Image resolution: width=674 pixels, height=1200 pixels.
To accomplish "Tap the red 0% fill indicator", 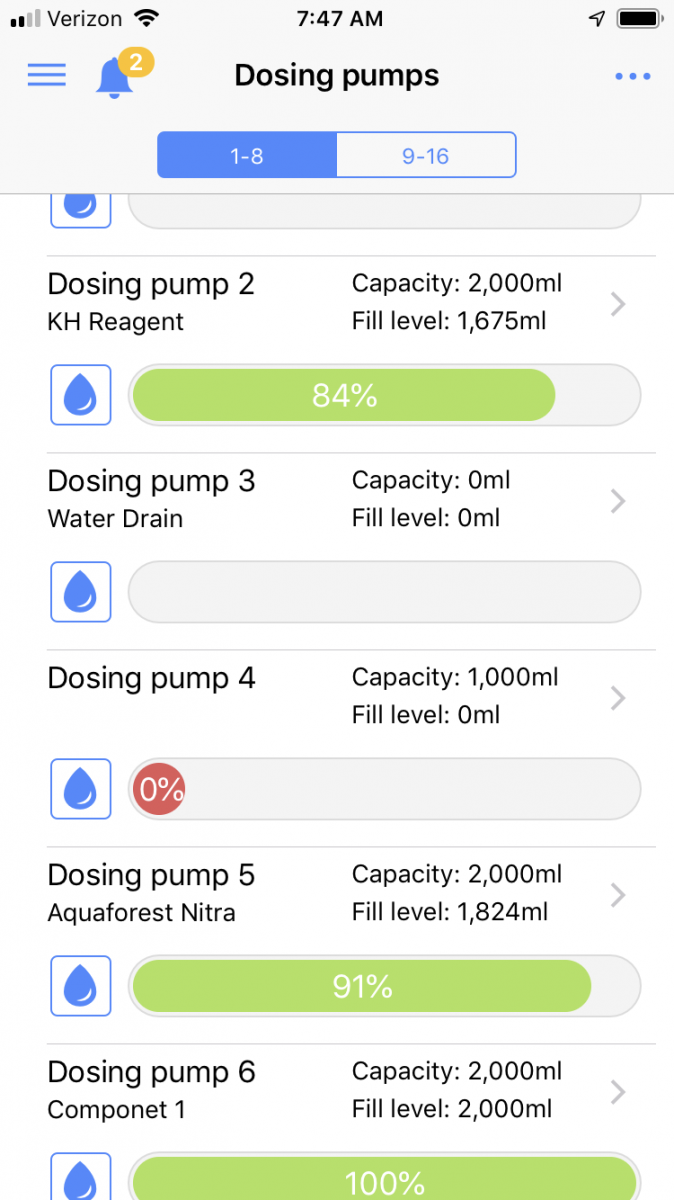I will click(159, 790).
